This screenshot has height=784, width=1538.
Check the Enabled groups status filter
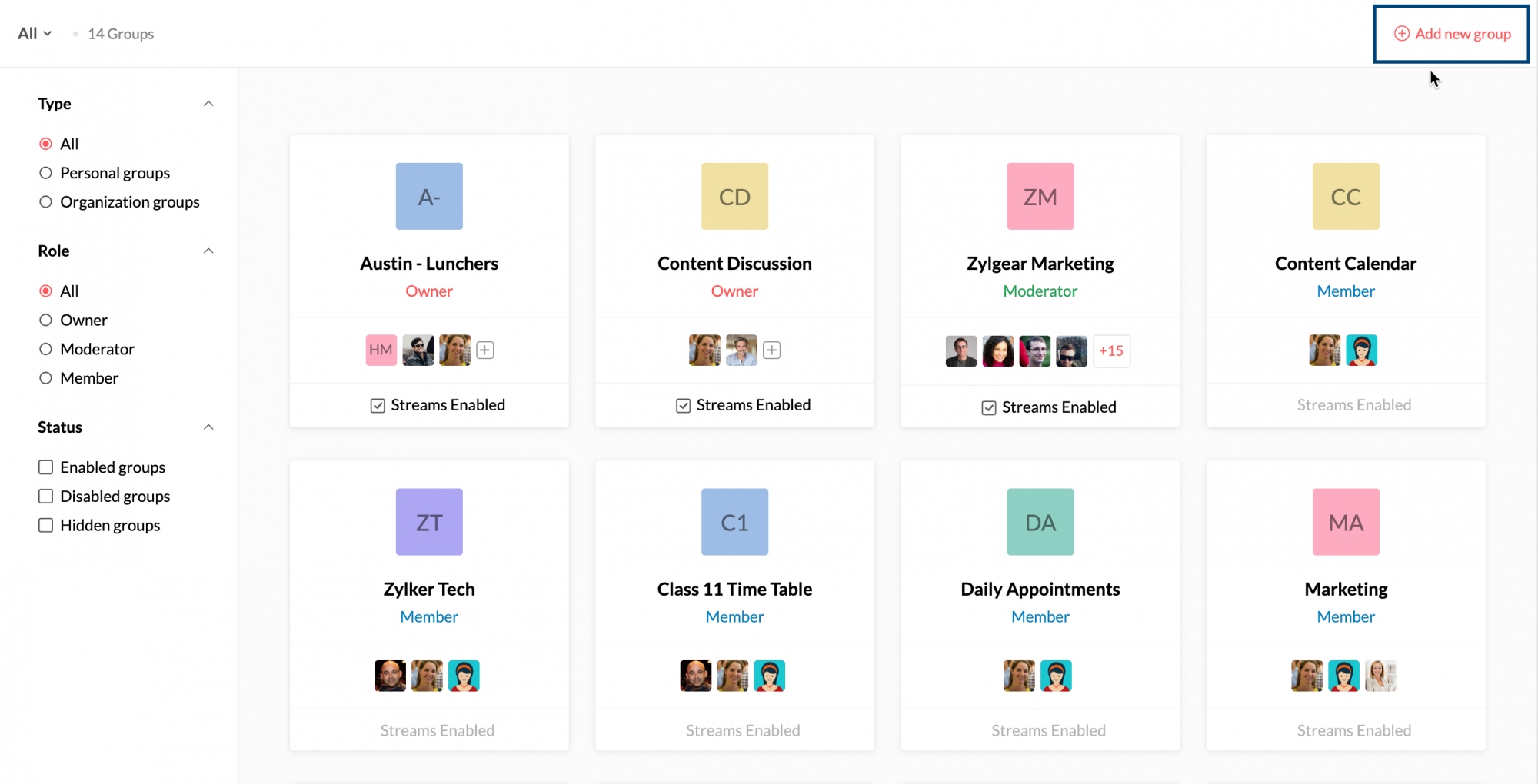click(46, 467)
